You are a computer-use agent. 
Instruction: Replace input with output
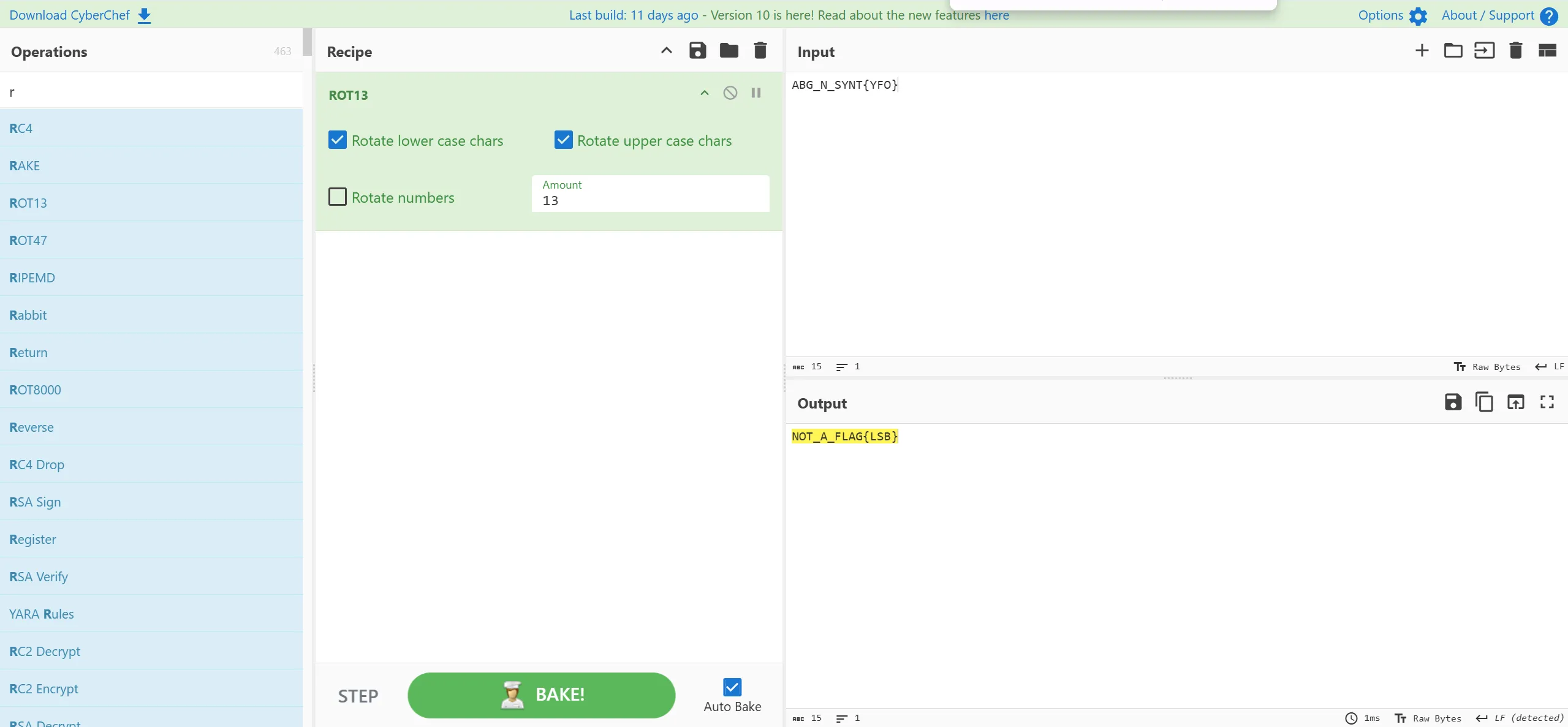click(1515, 402)
